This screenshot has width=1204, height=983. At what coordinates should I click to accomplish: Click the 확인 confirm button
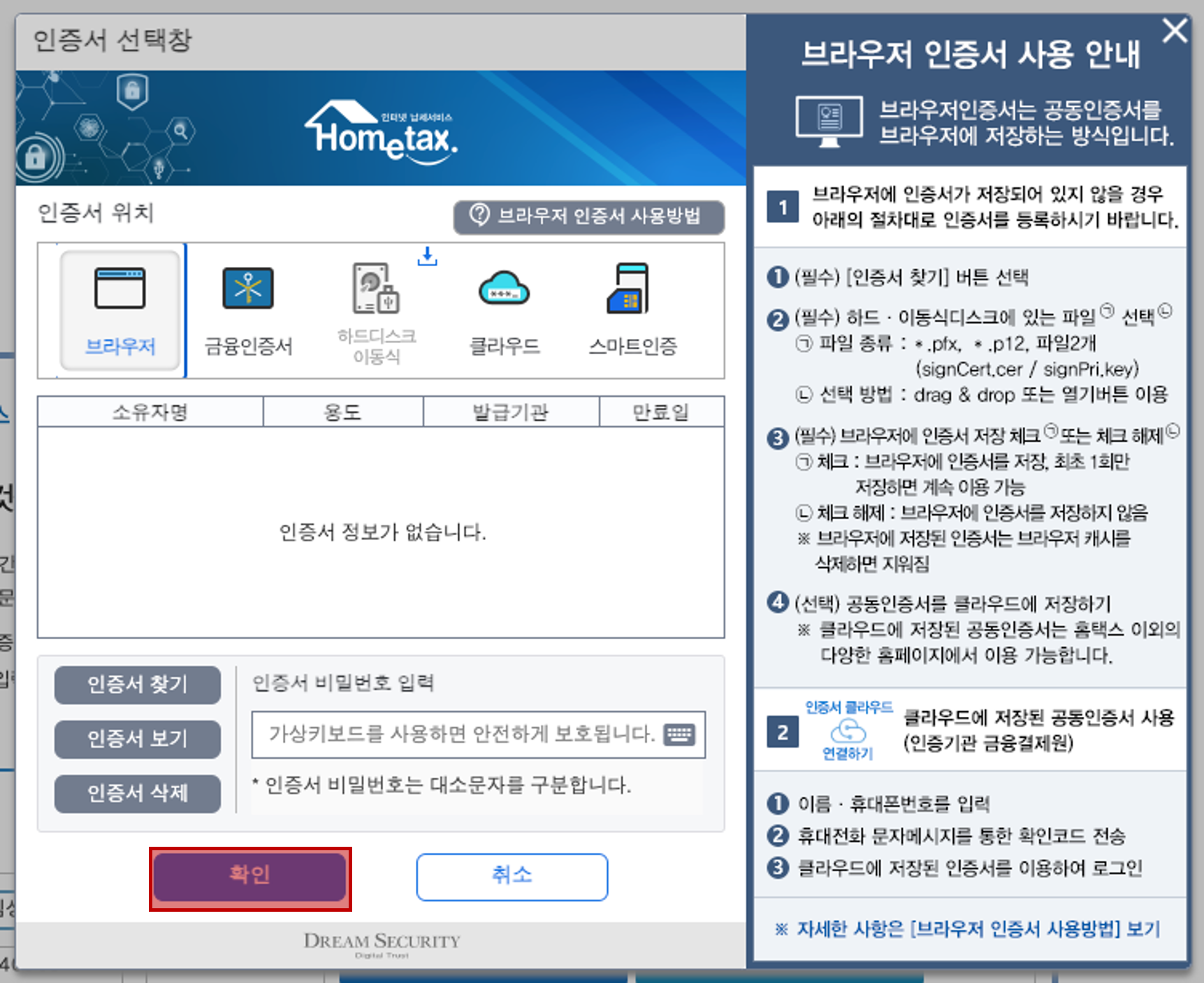pyautogui.click(x=249, y=876)
